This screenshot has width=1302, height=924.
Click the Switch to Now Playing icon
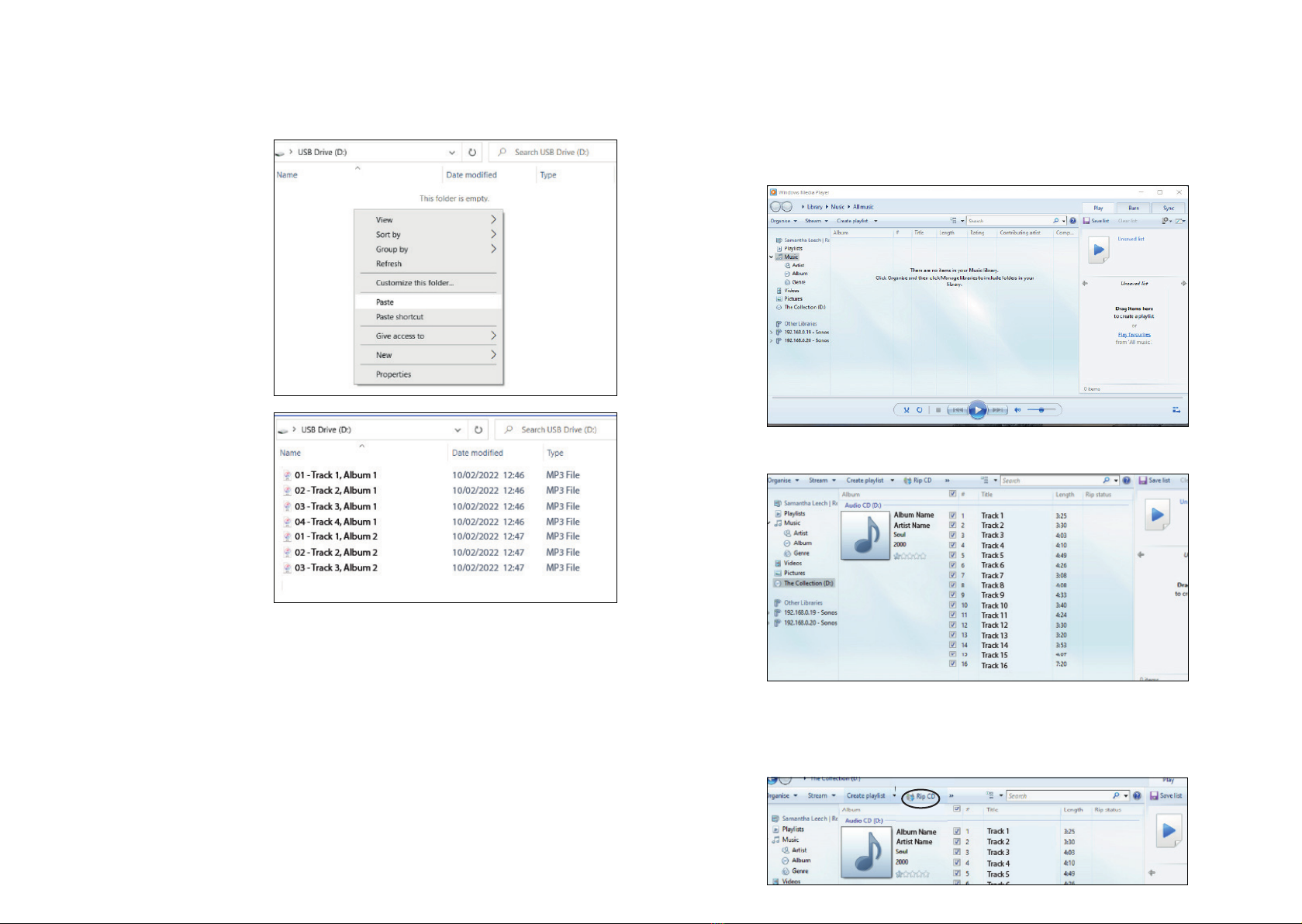(x=1176, y=410)
